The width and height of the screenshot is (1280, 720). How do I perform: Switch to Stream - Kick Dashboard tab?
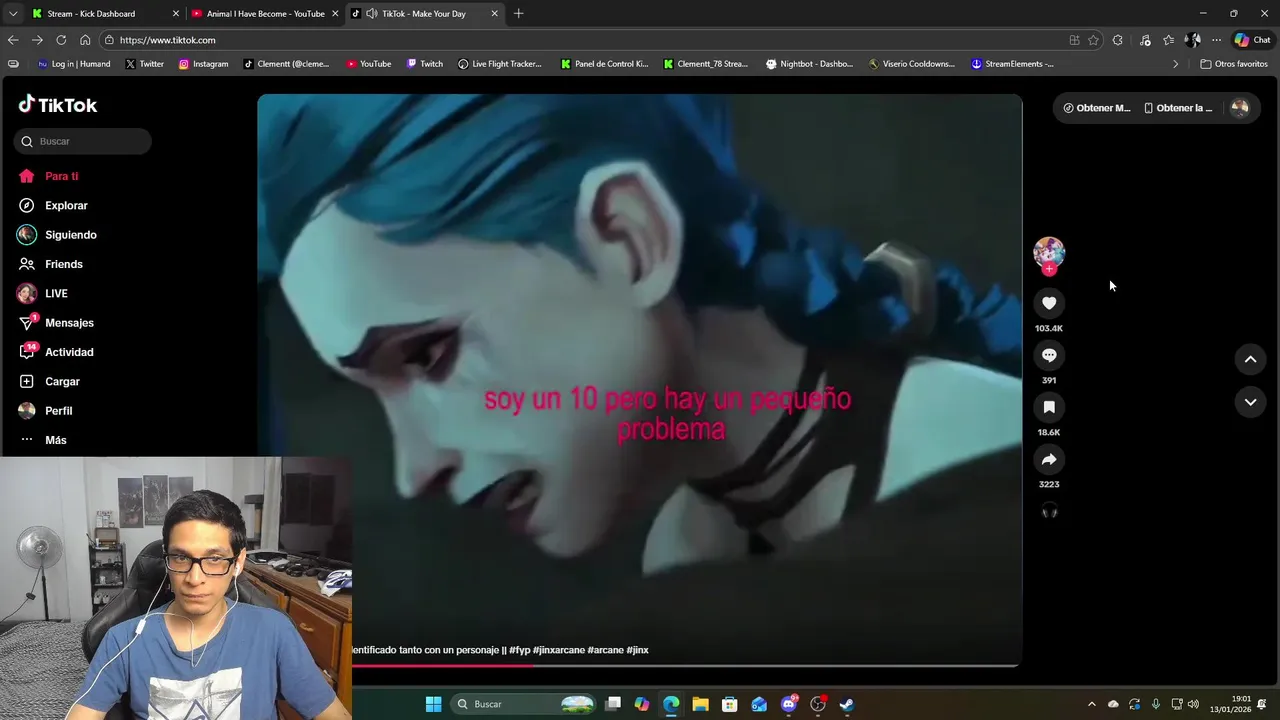click(105, 14)
